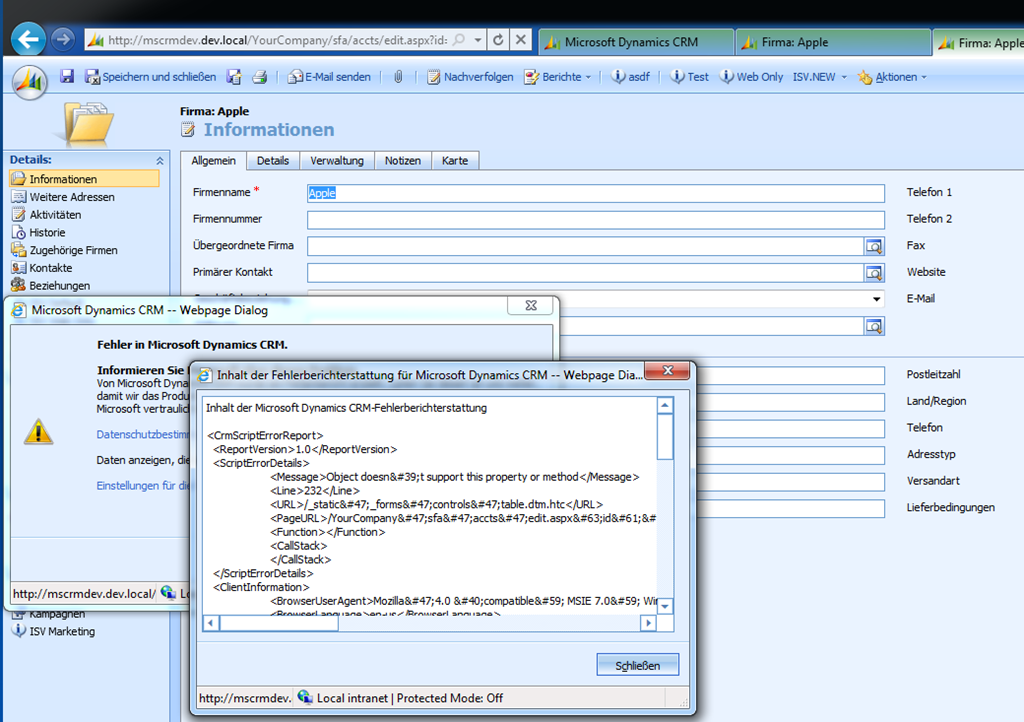Click the Web Only toolbar button

click(751, 77)
